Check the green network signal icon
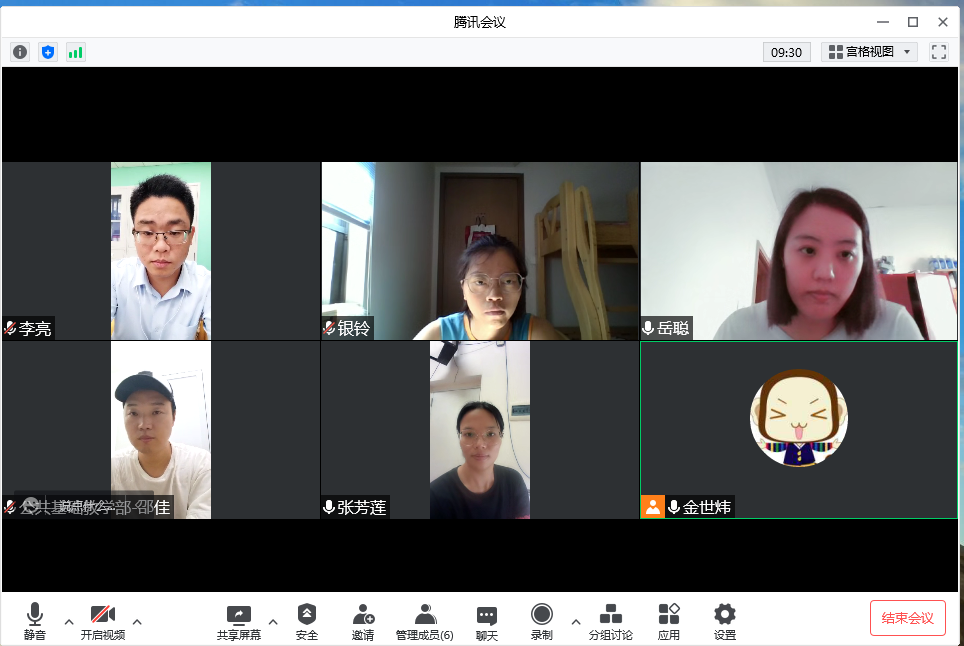Screen dimensions: 964x646 76,52
